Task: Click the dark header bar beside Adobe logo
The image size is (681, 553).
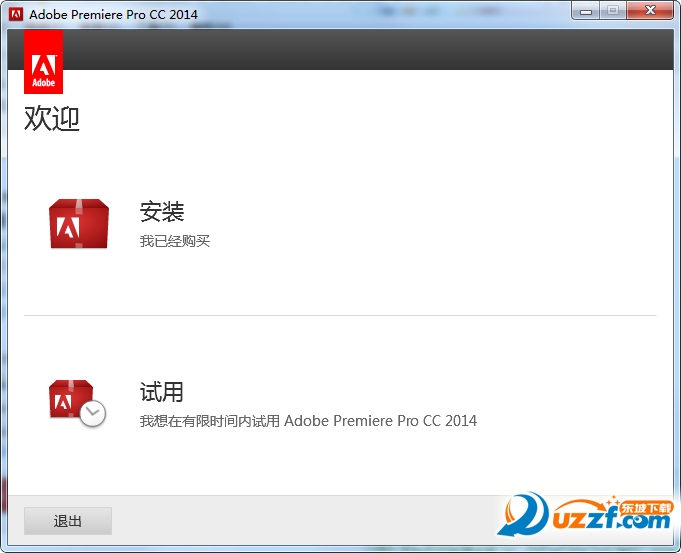Action: (x=360, y=49)
